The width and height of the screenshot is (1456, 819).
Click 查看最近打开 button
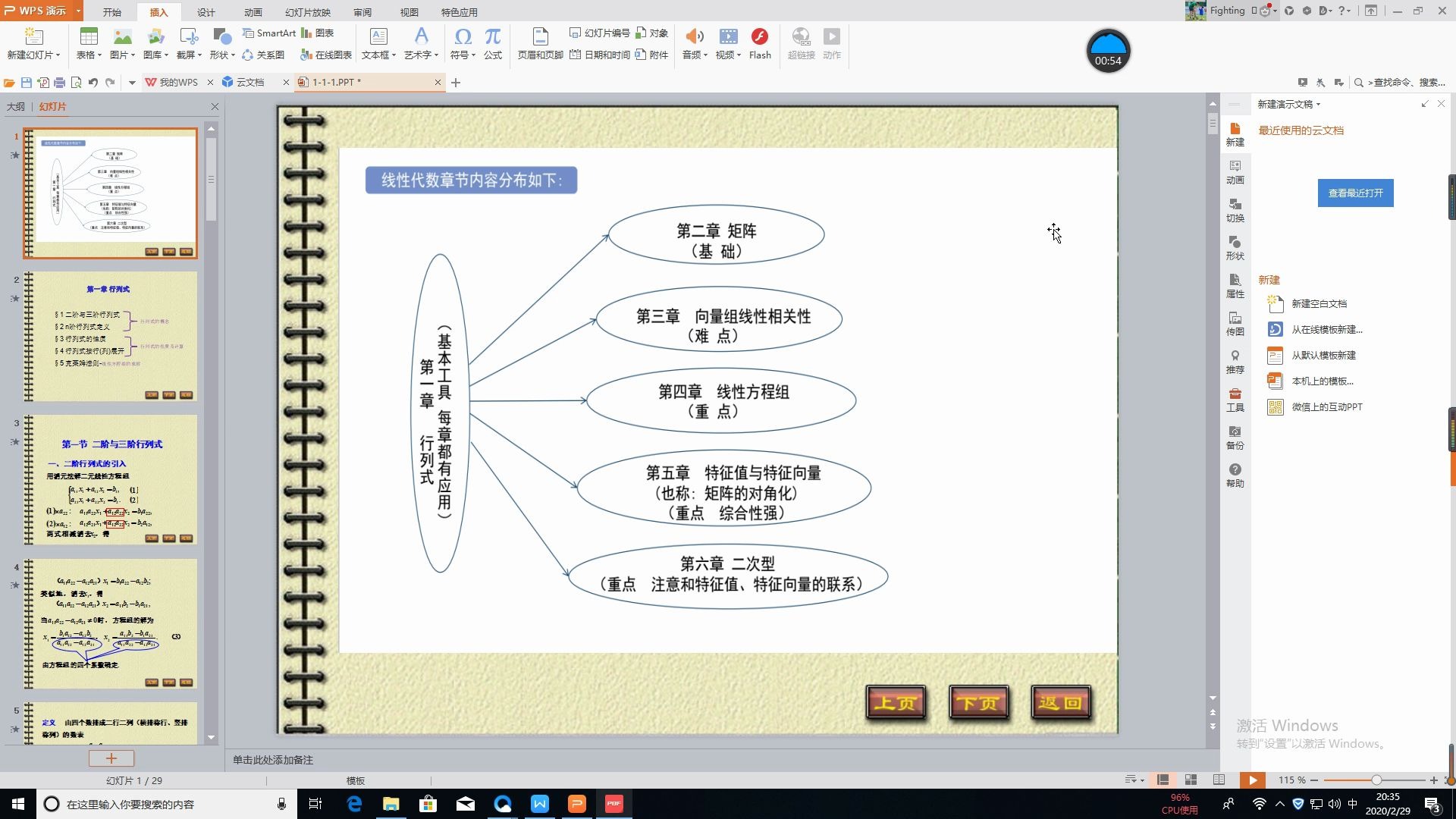(x=1355, y=193)
